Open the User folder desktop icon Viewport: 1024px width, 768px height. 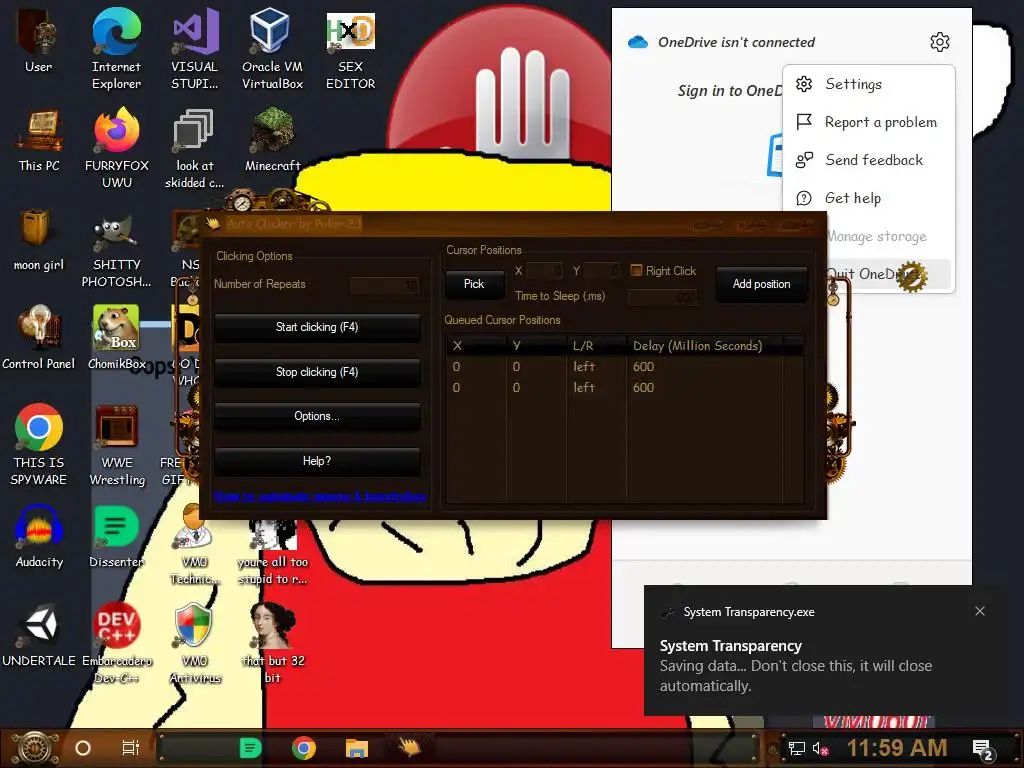39,42
